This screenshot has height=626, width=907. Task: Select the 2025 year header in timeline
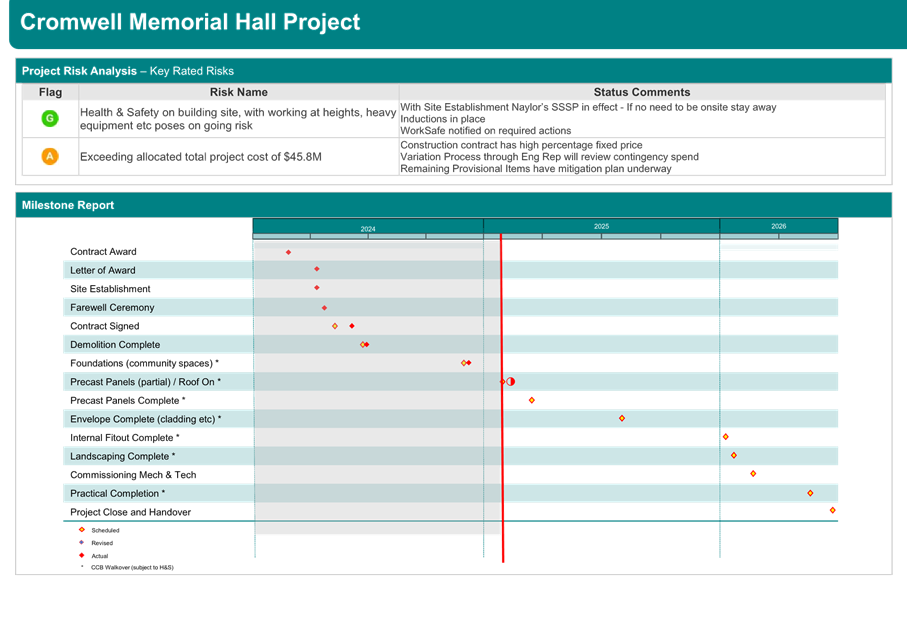pyautogui.click(x=601, y=226)
